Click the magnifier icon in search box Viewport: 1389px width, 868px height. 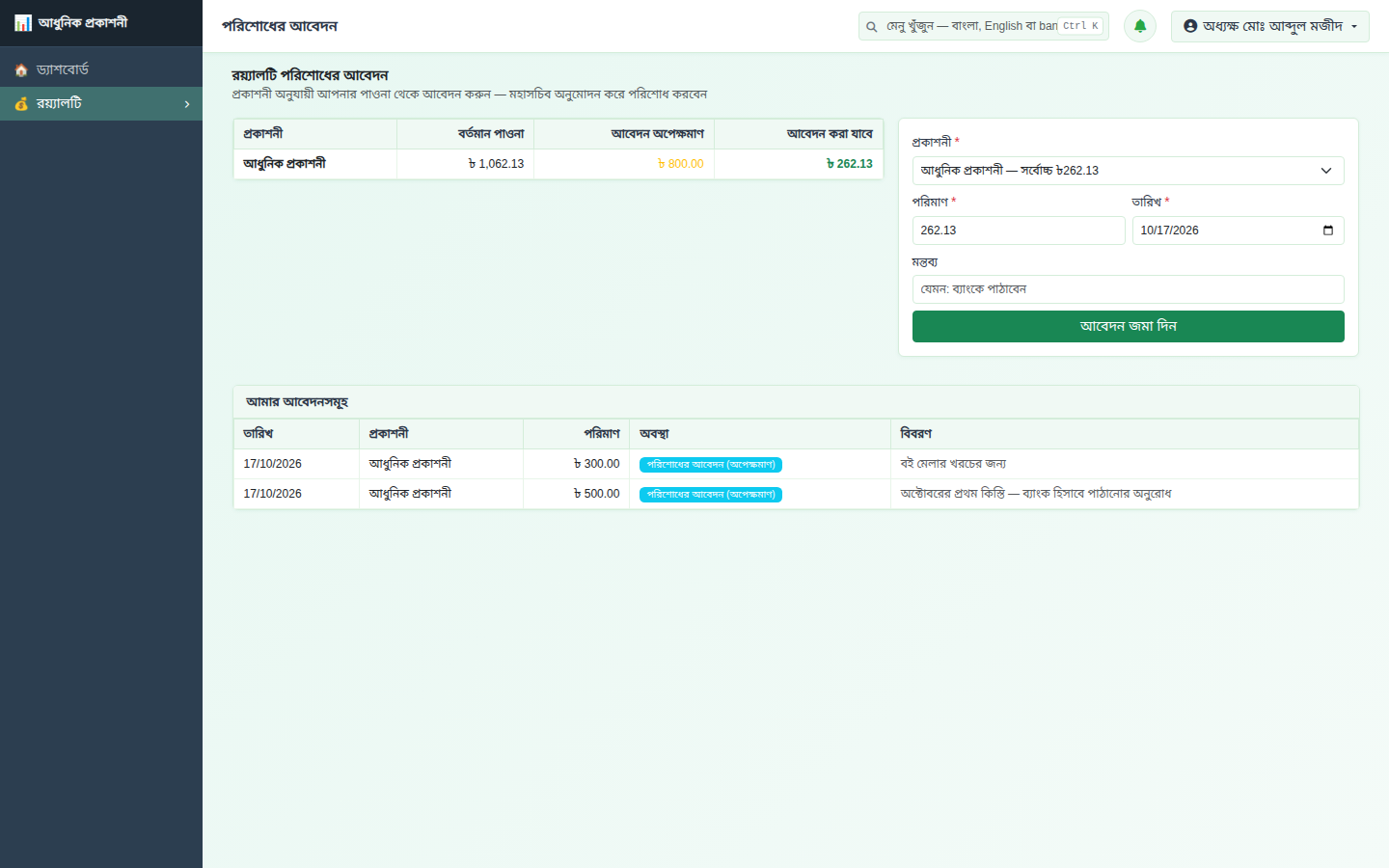pyautogui.click(x=872, y=26)
